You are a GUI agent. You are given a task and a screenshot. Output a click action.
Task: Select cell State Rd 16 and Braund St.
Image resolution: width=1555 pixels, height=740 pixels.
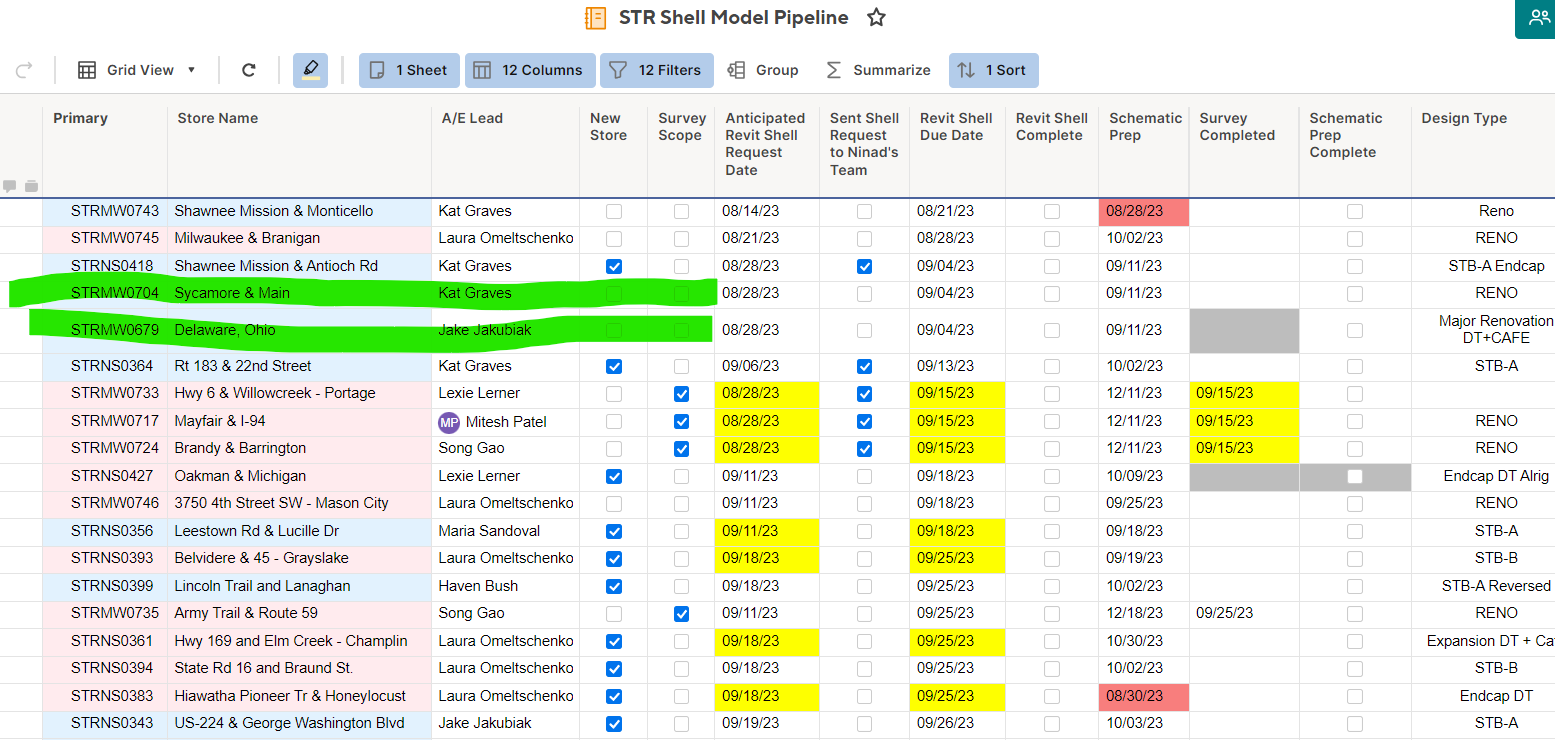pyautogui.click(x=299, y=668)
